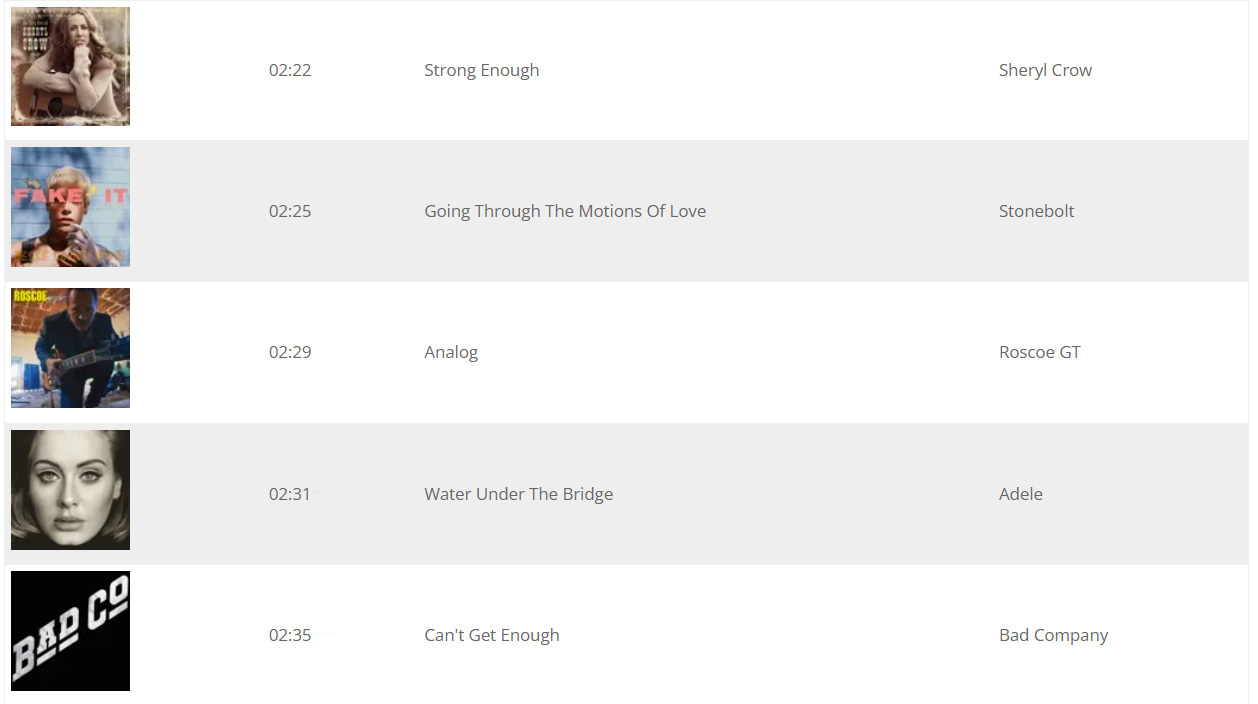Click the 02:35 play time

point(290,635)
